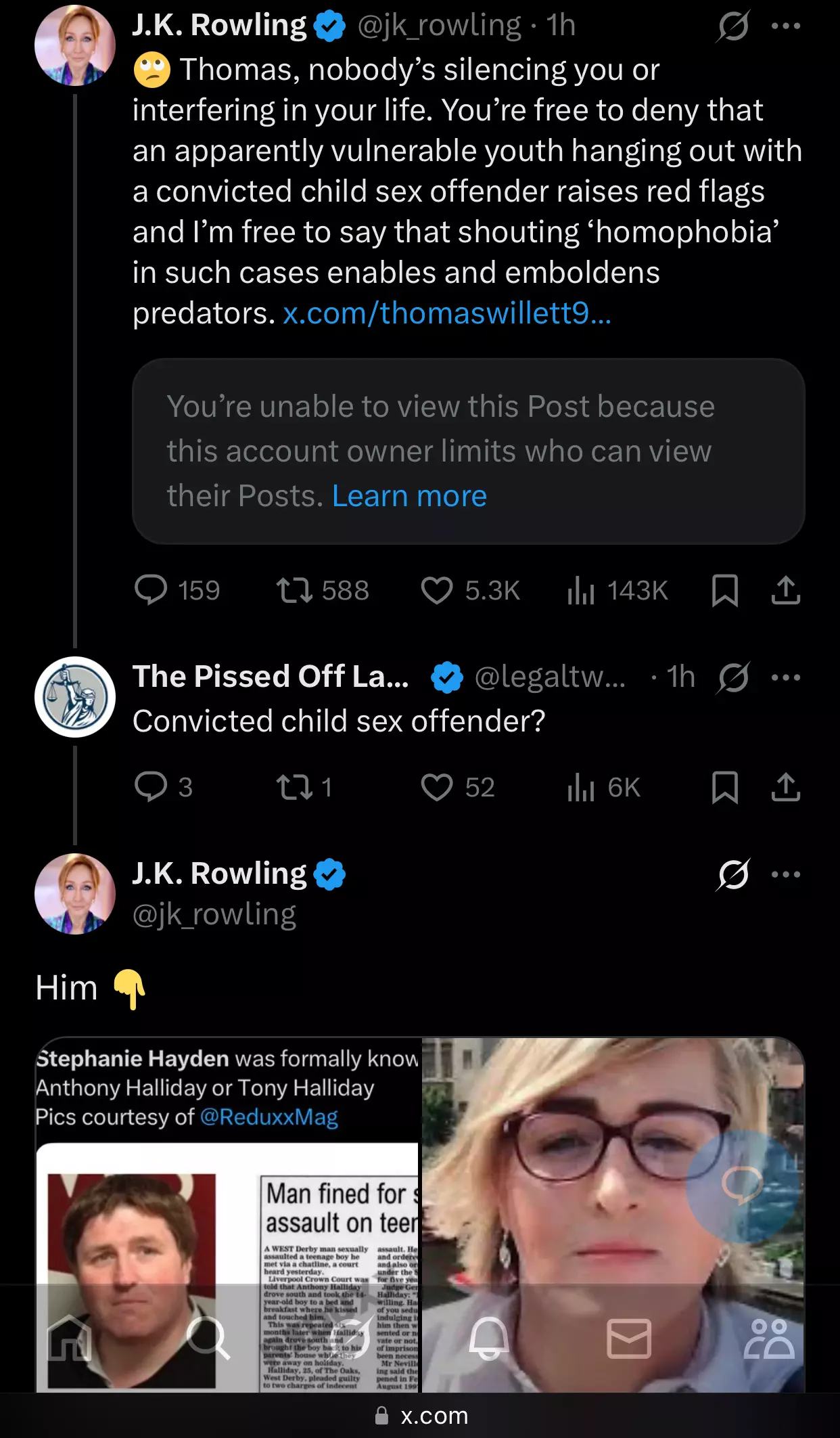Open more options on The Pissed Off Lawyer's reply
This screenshot has height=1438, width=840.
(x=786, y=677)
